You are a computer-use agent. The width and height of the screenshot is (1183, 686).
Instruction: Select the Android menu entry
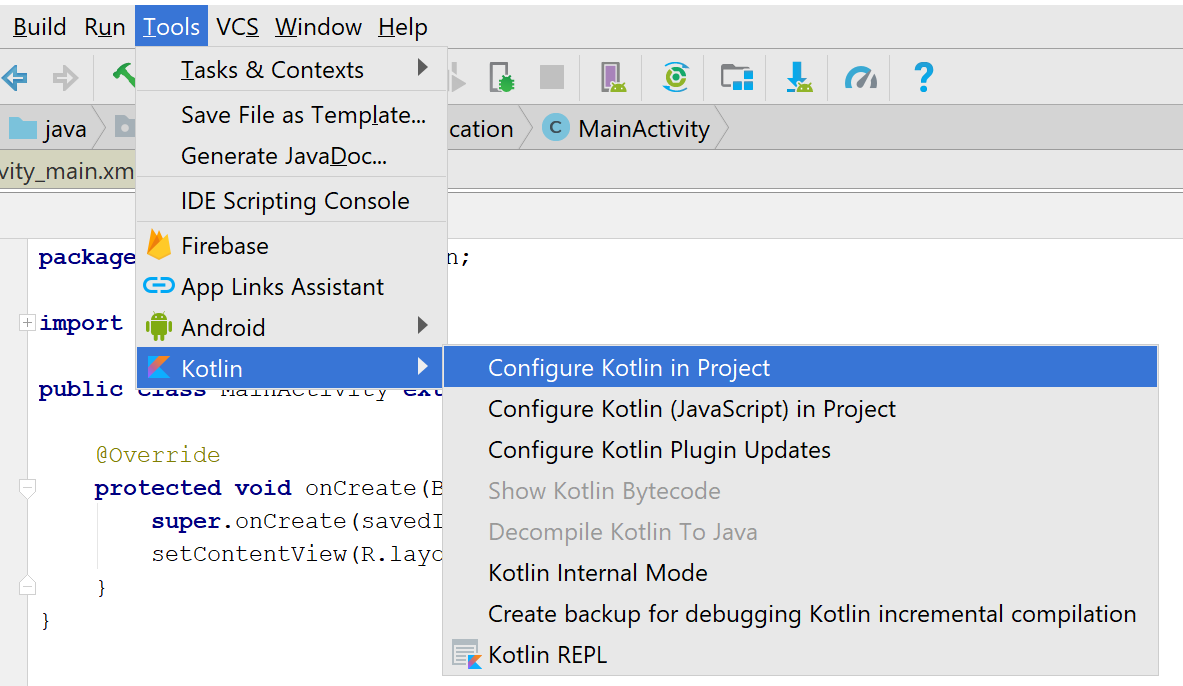click(292, 327)
